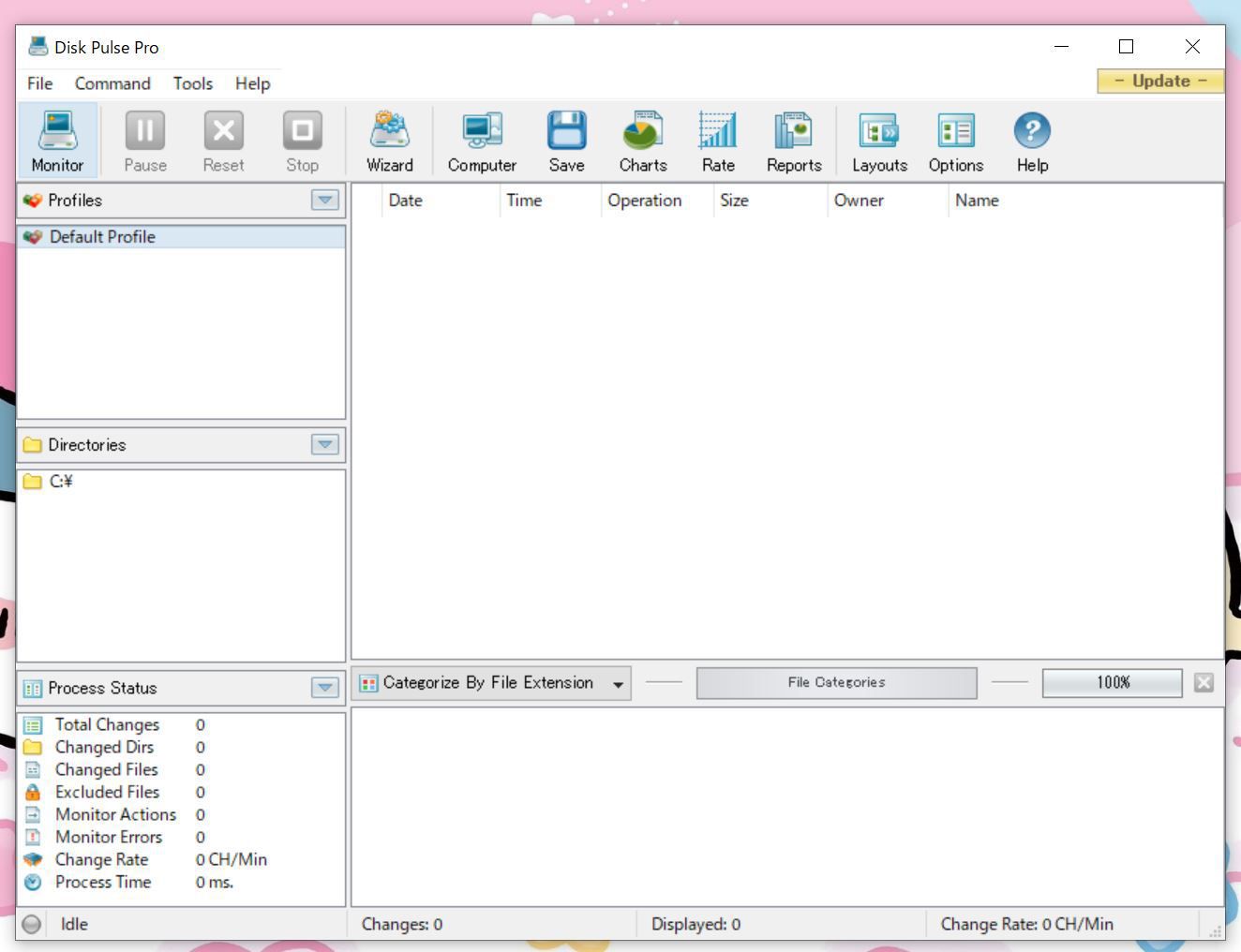The image size is (1241, 952).
Task: Click the Pause toolbar icon
Action: click(145, 141)
